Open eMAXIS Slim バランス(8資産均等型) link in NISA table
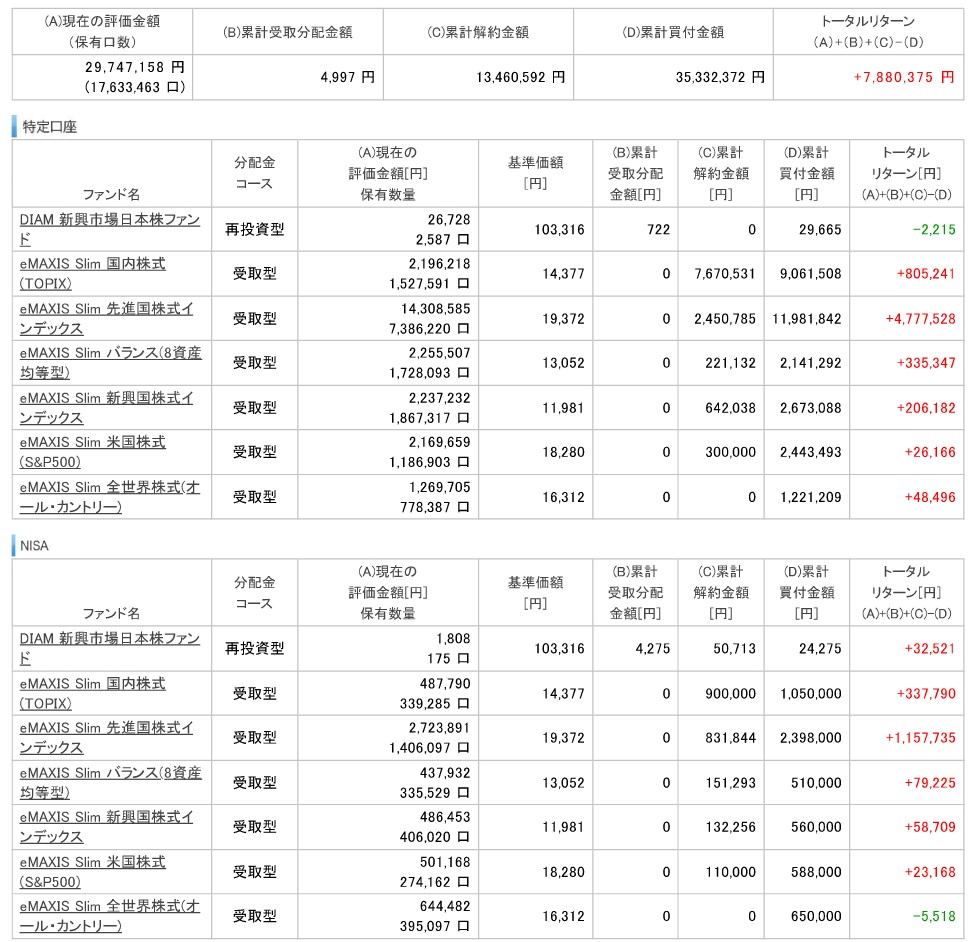Viewport: 968px width, 942px height. pos(111,782)
